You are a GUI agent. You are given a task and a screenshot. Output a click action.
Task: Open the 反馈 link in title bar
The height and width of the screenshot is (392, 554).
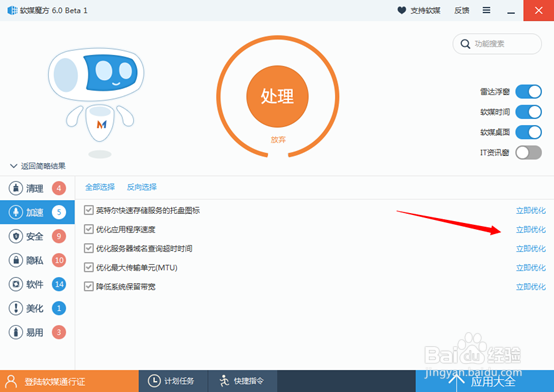(462, 11)
